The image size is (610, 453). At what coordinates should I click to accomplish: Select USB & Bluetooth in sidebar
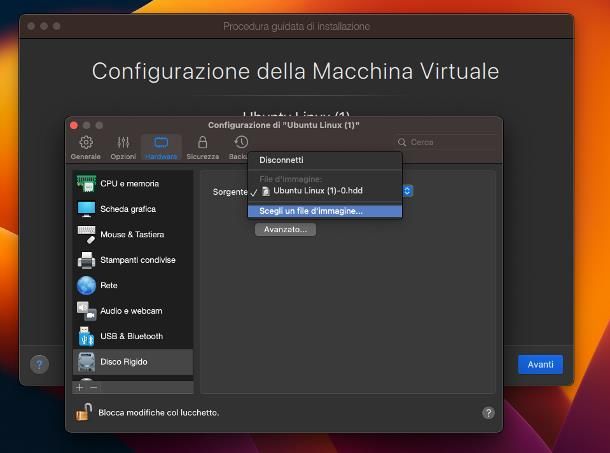pyautogui.click(x=133, y=336)
